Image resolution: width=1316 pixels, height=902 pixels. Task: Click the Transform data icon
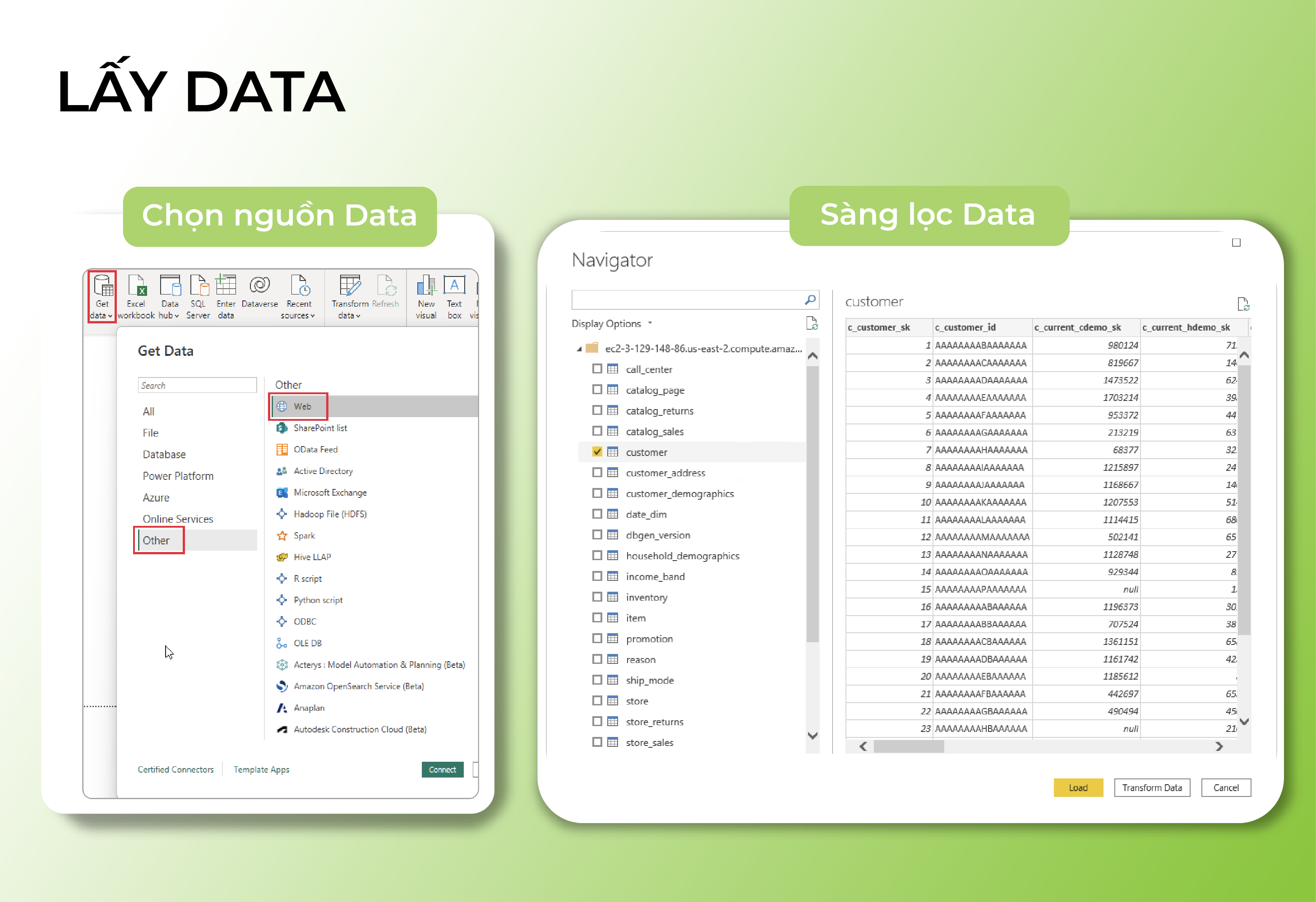[350, 285]
